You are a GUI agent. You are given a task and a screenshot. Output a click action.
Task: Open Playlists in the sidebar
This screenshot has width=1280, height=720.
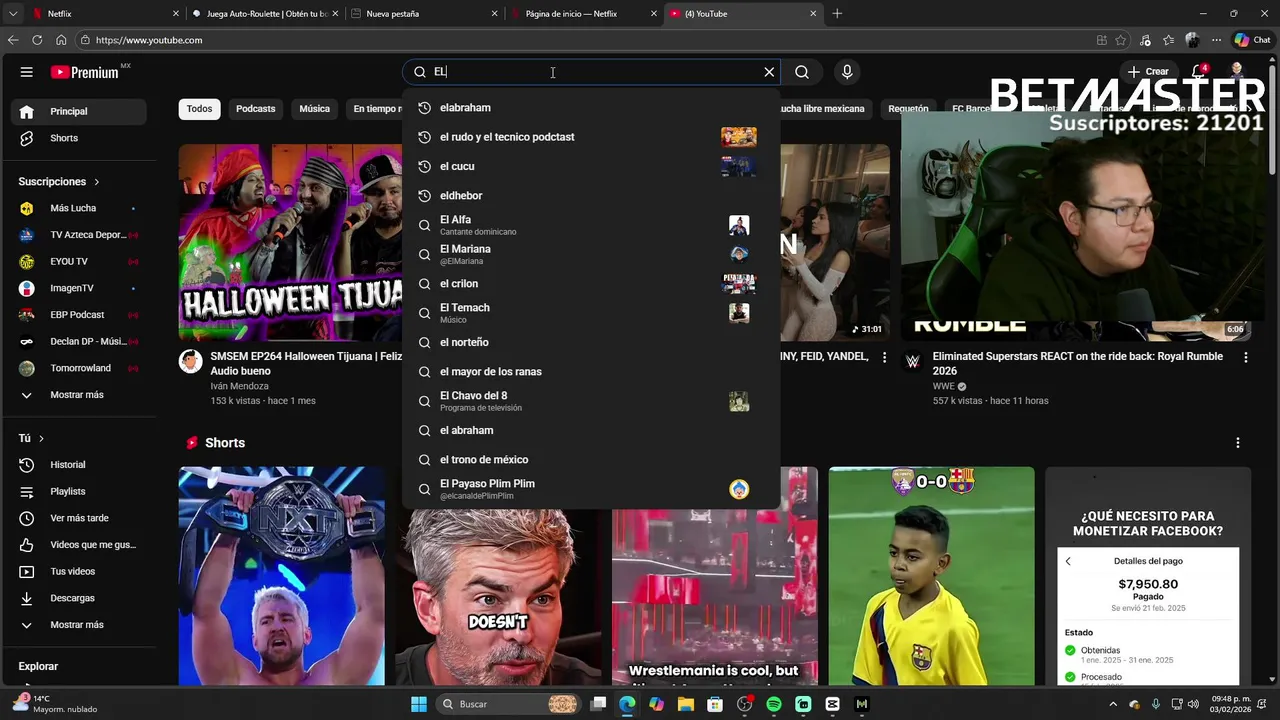click(78, 492)
